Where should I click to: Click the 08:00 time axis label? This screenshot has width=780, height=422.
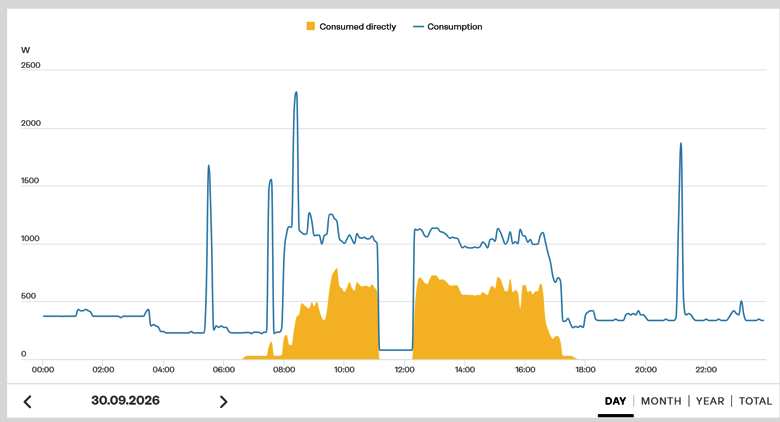[284, 370]
